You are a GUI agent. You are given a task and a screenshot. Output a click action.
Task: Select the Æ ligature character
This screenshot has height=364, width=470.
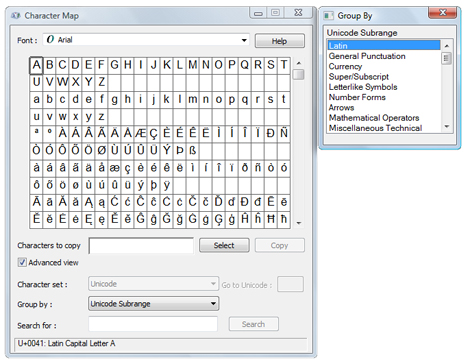point(140,133)
